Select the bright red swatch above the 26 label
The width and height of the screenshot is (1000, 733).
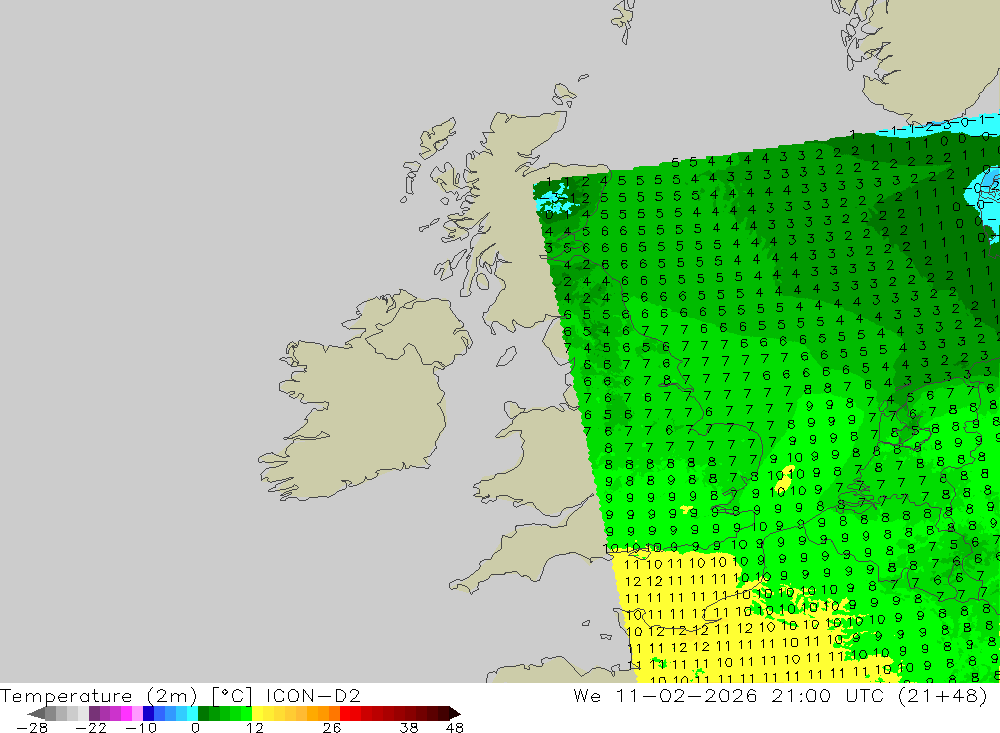345,714
